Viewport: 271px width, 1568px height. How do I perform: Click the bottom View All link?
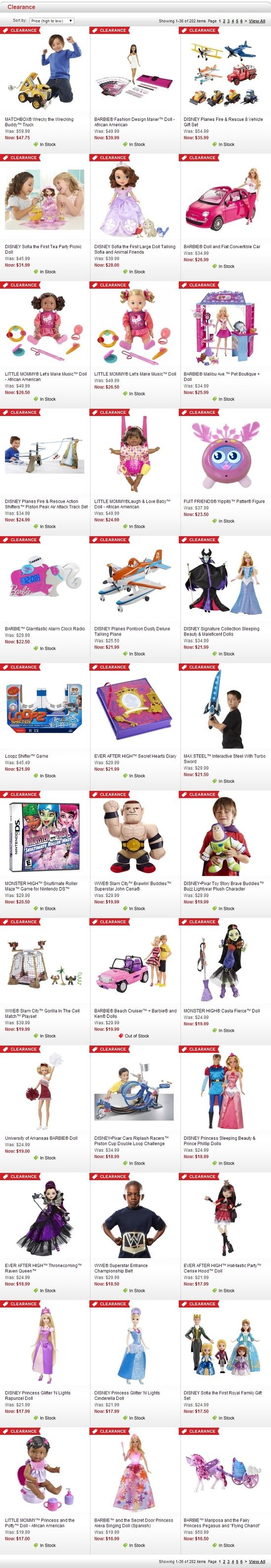pyautogui.click(x=257, y=1562)
